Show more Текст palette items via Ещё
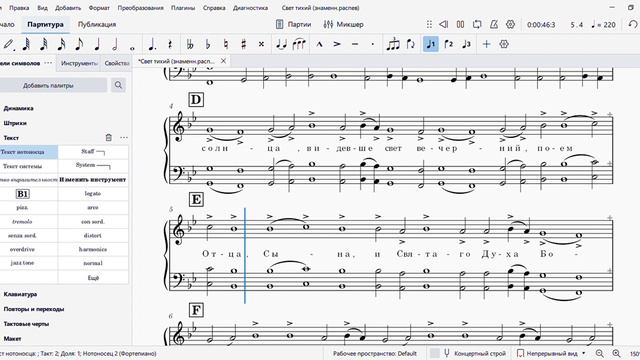 [x=93, y=278]
